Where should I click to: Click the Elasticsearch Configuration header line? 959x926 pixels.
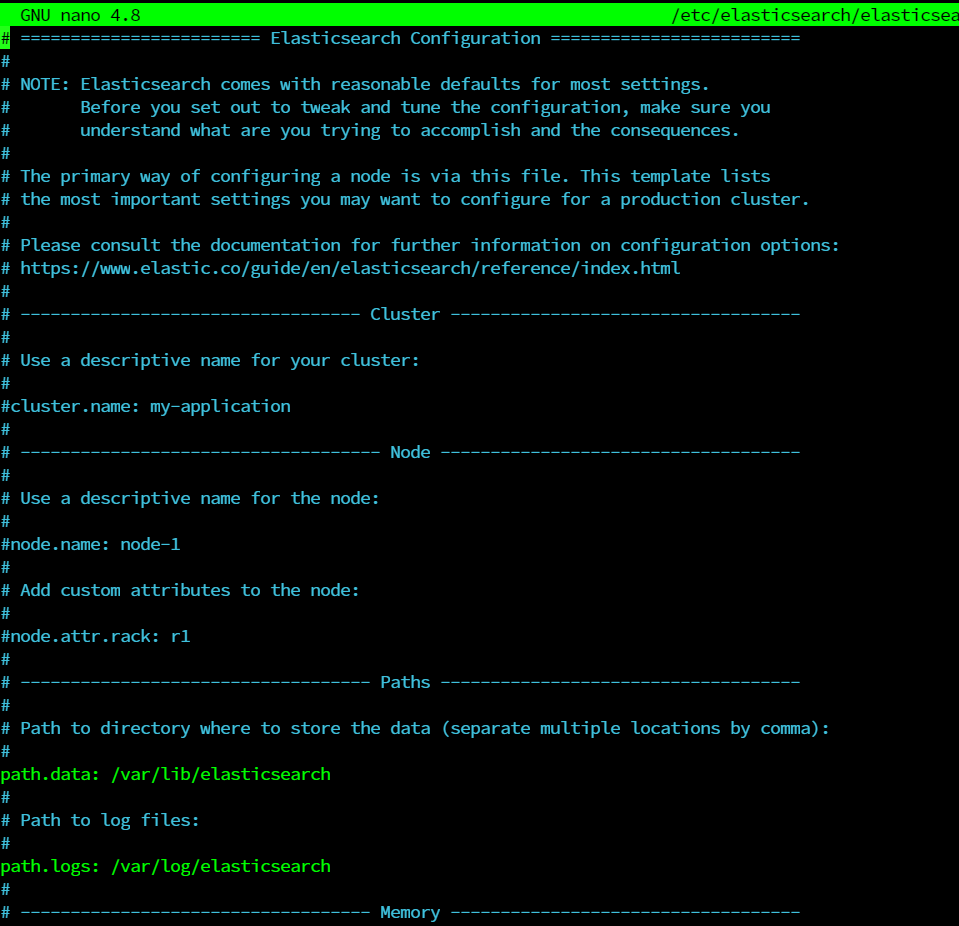click(400, 38)
